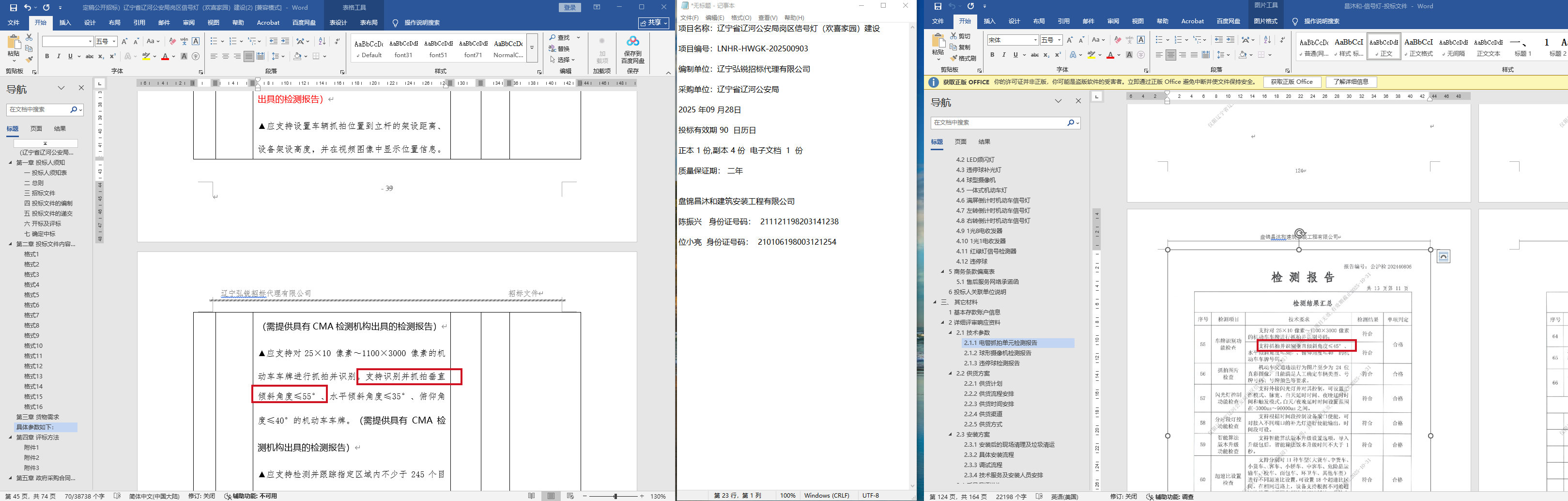This screenshot has height=501, width=1568.
Task: Open Notepad 文件(F) menu
Action: click(690, 17)
